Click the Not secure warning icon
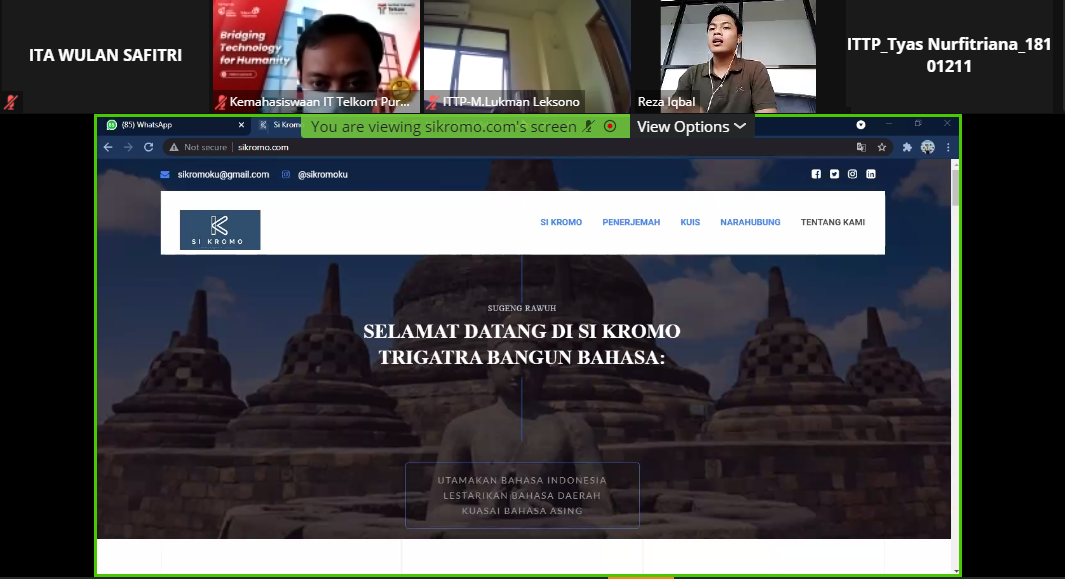This screenshot has height=579, width=1065. [174, 147]
